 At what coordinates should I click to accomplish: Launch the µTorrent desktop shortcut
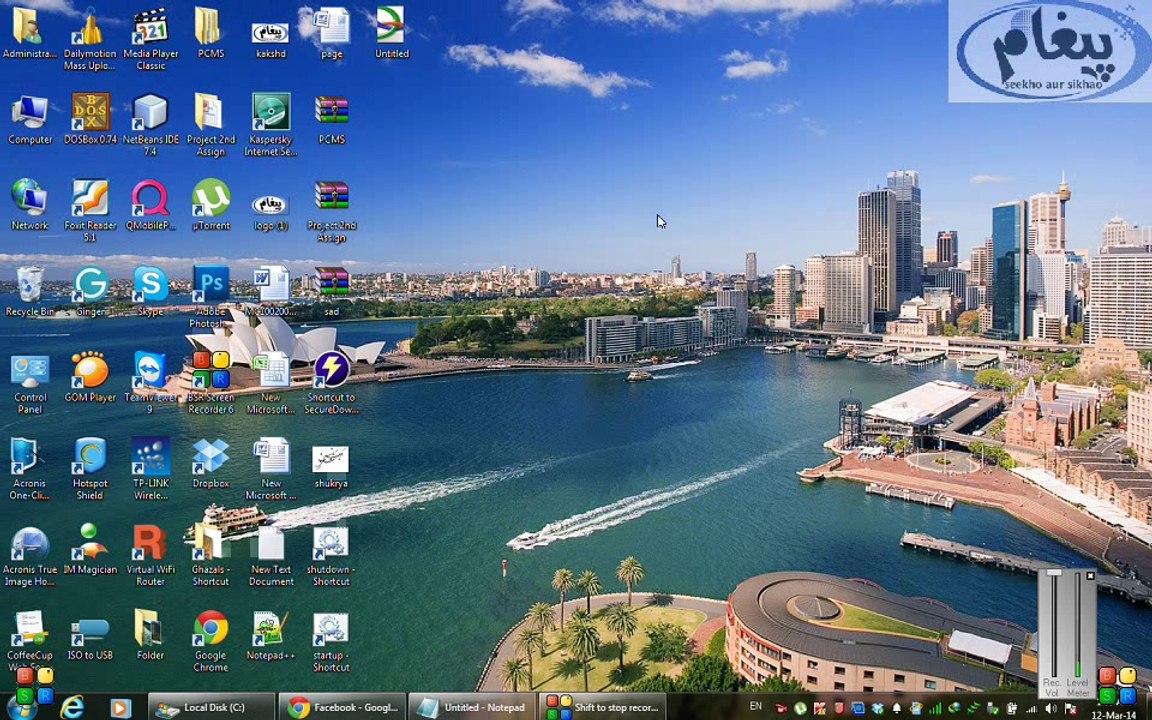tap(211, 205)
